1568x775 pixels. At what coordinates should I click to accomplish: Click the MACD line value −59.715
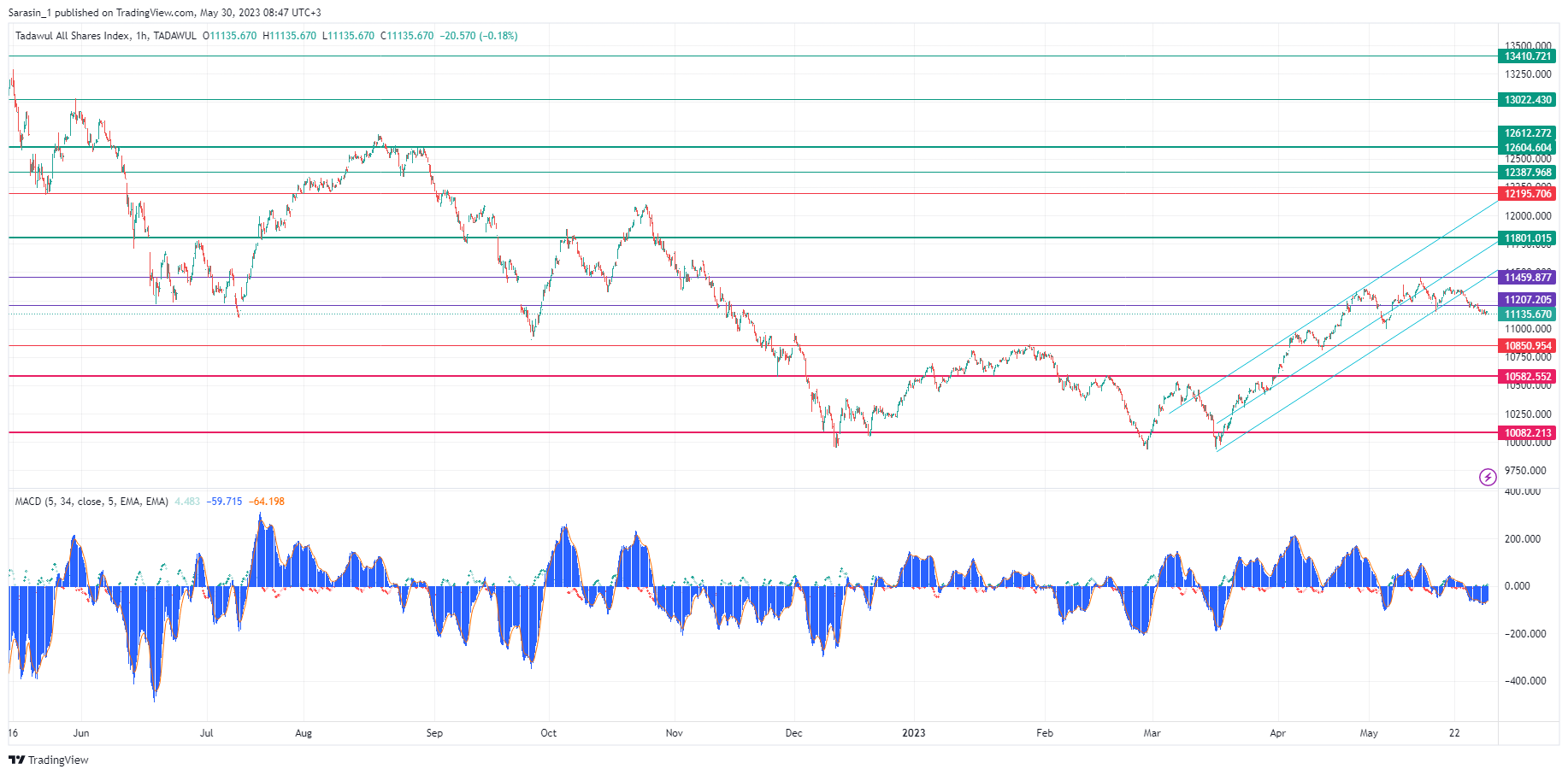coord(224,502)
